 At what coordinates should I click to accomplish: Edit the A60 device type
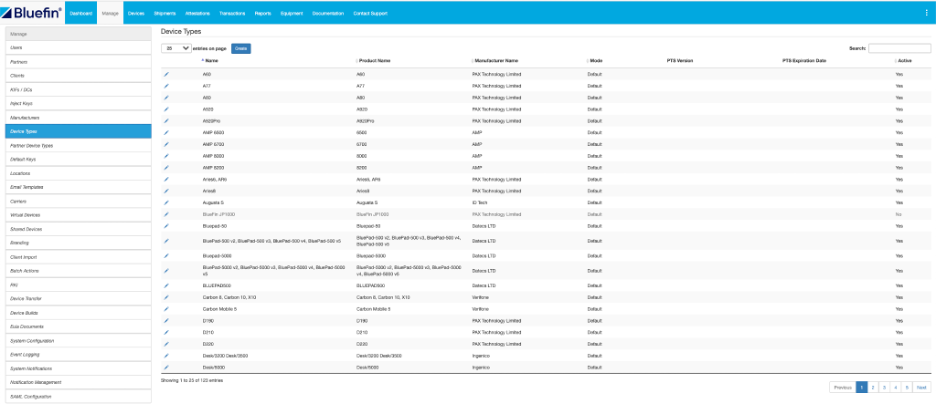(x=167, y=75)
